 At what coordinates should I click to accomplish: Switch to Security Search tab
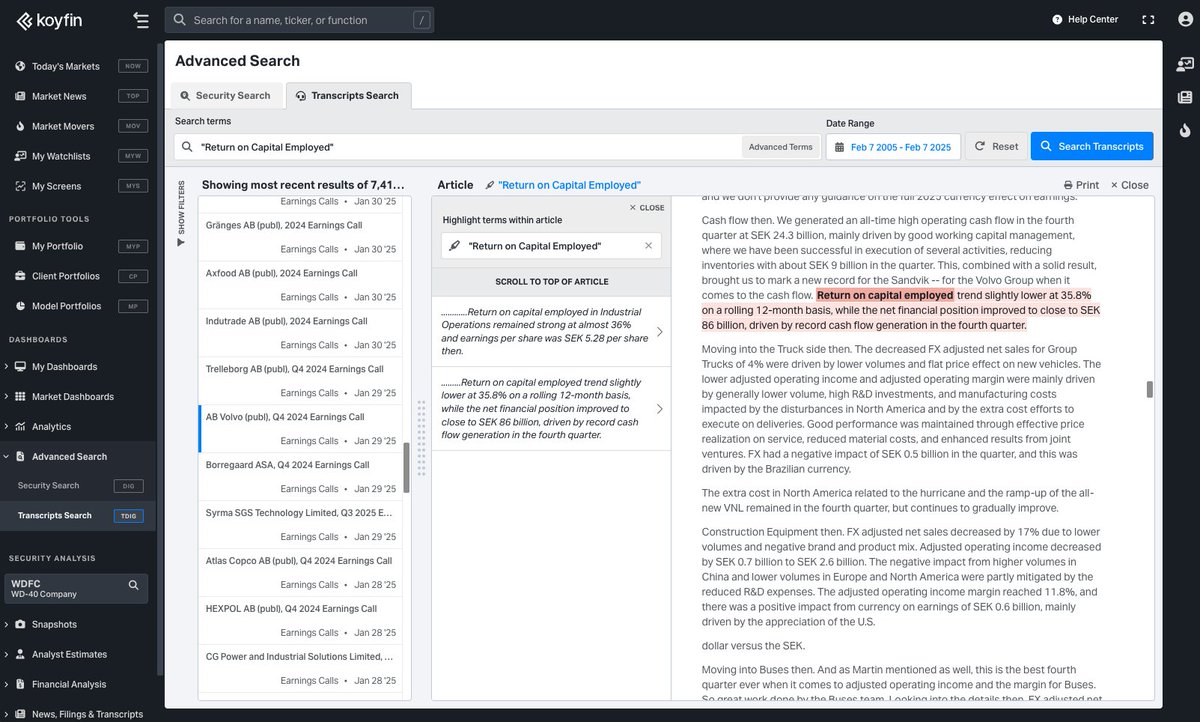click(x=226, y=96)
